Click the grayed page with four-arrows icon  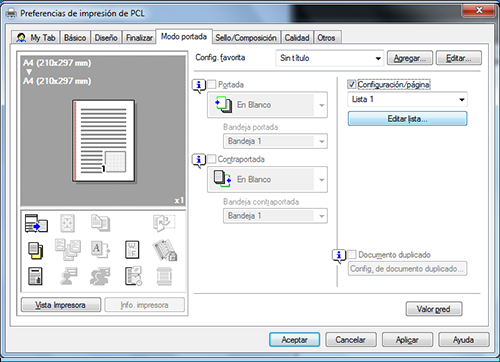tap(67, 223)
